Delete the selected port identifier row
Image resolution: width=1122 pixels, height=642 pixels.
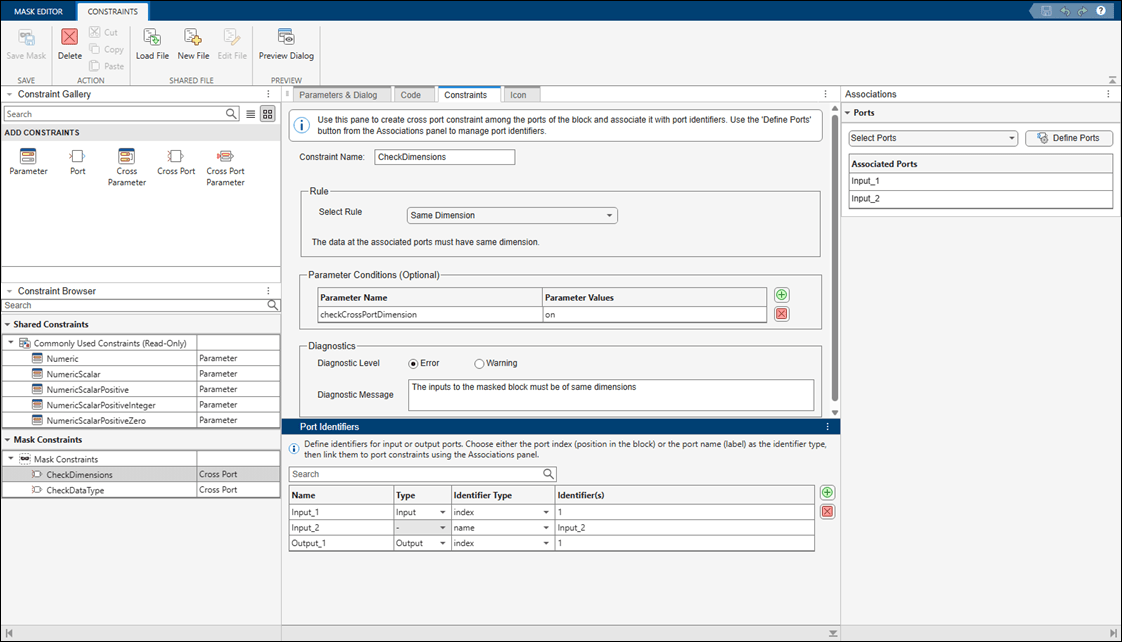click(827, 512)
